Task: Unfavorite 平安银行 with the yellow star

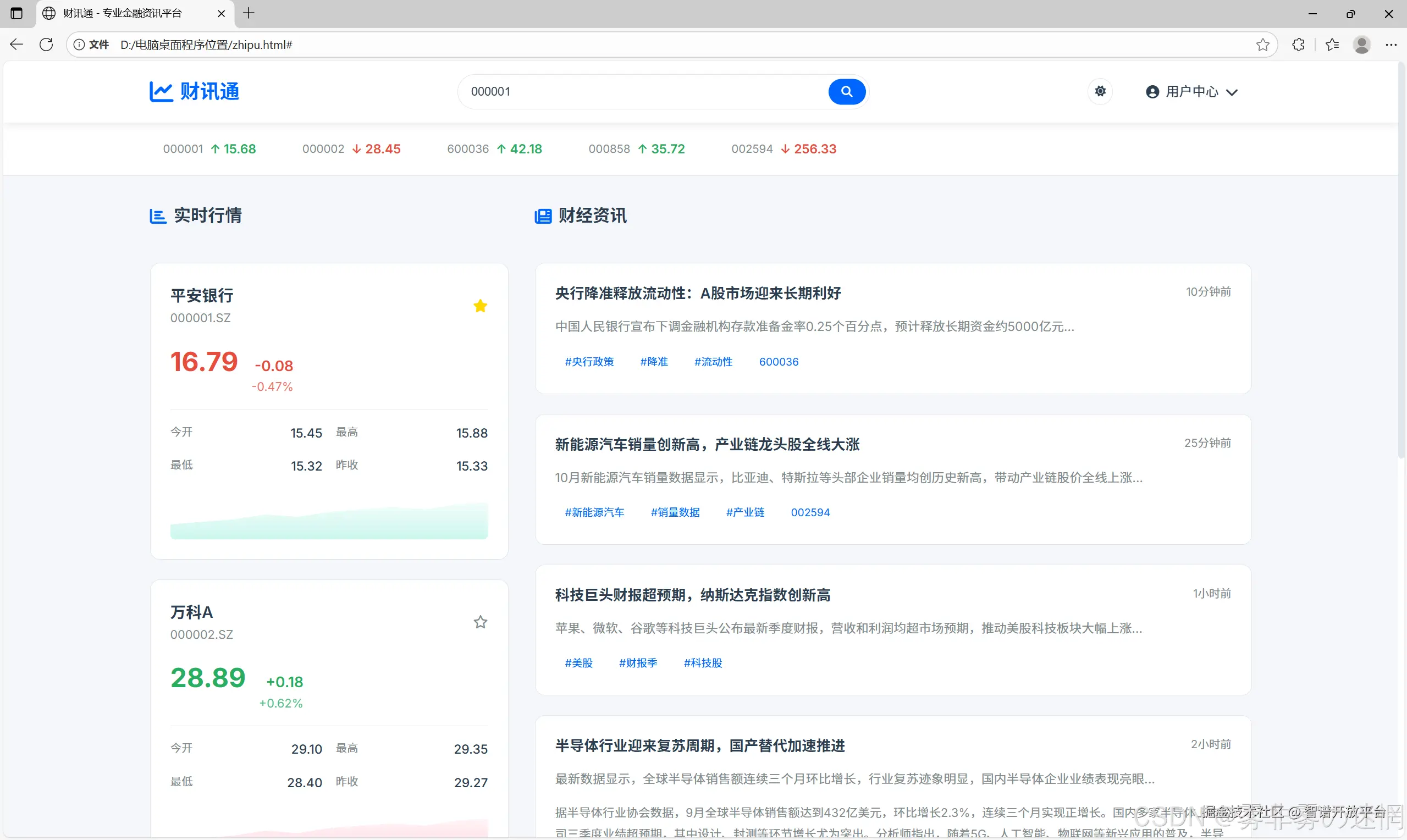Action: pyautogui.click(x=480, y=306)
